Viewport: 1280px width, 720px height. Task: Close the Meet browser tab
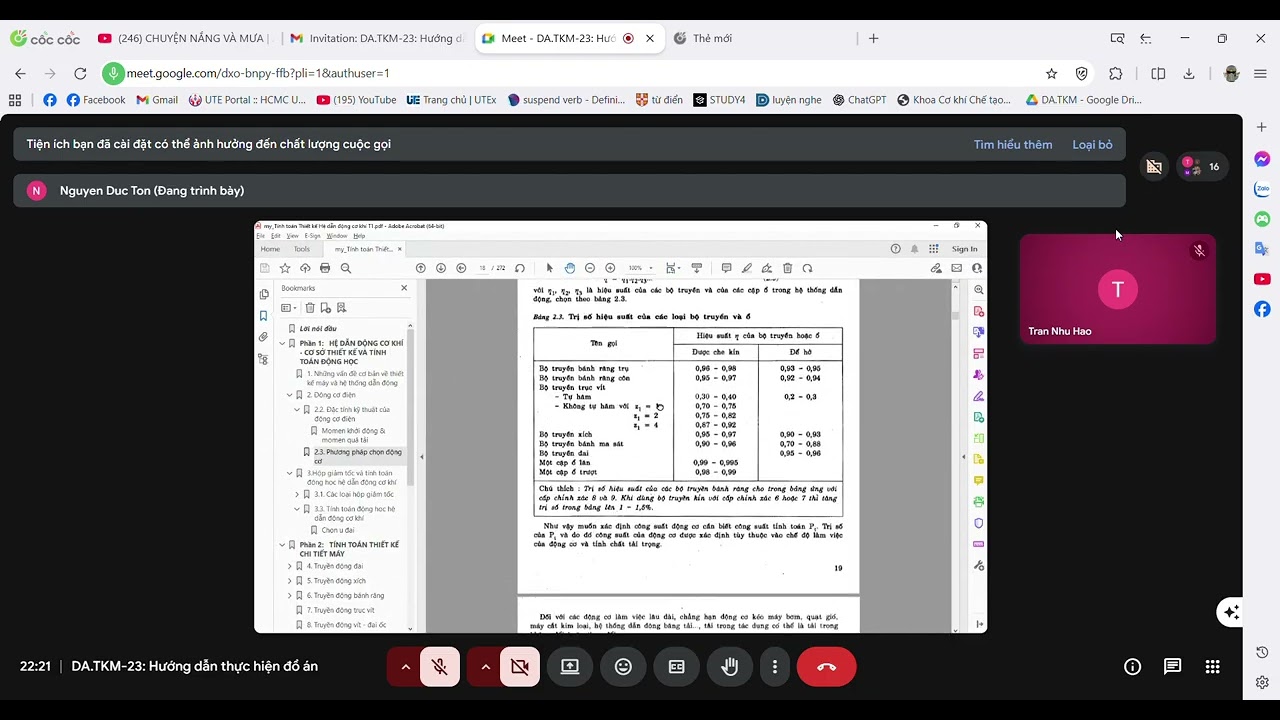coord(650,38)
